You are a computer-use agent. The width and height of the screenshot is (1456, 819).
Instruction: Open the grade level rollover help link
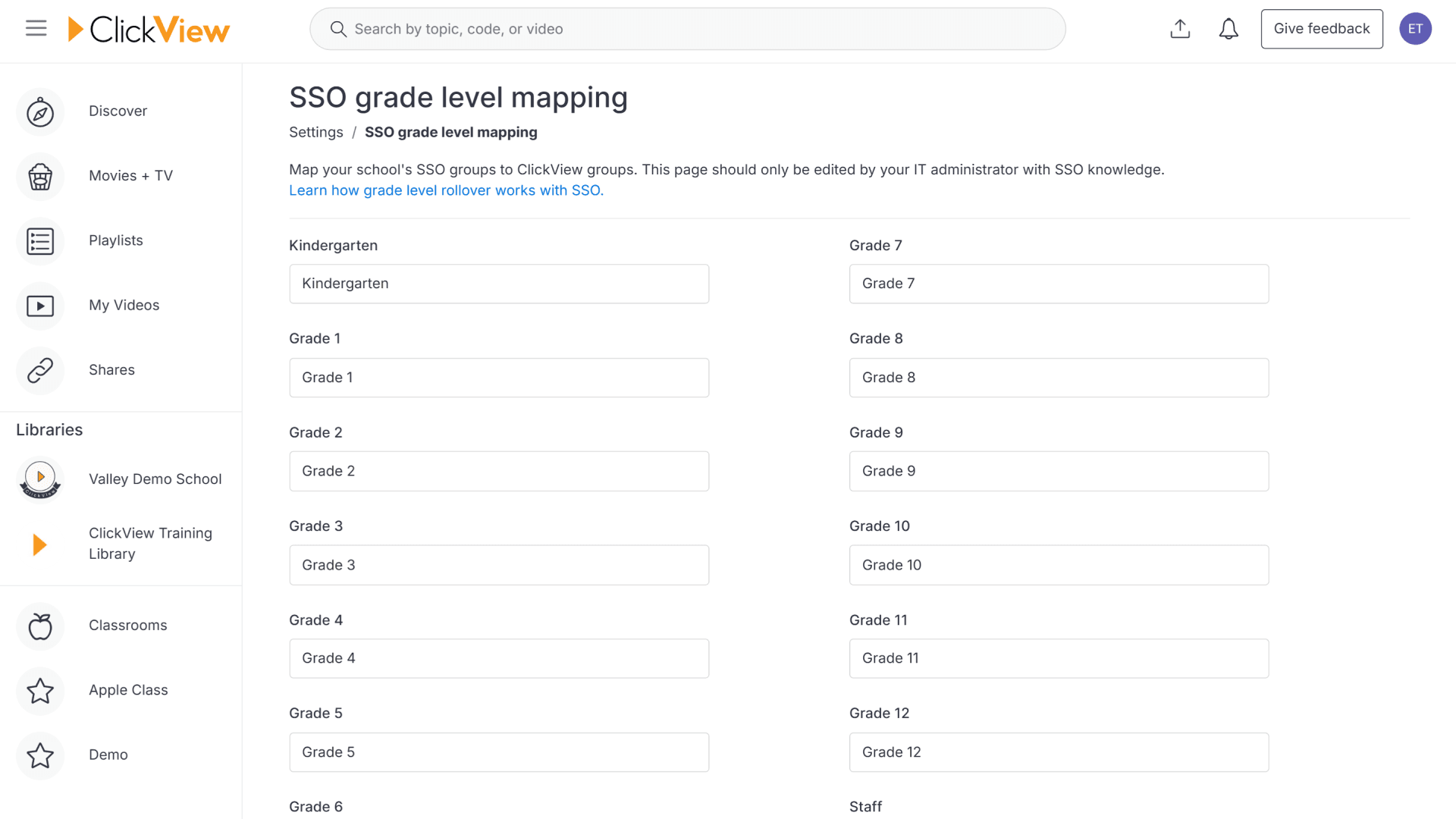pos(446,190)
